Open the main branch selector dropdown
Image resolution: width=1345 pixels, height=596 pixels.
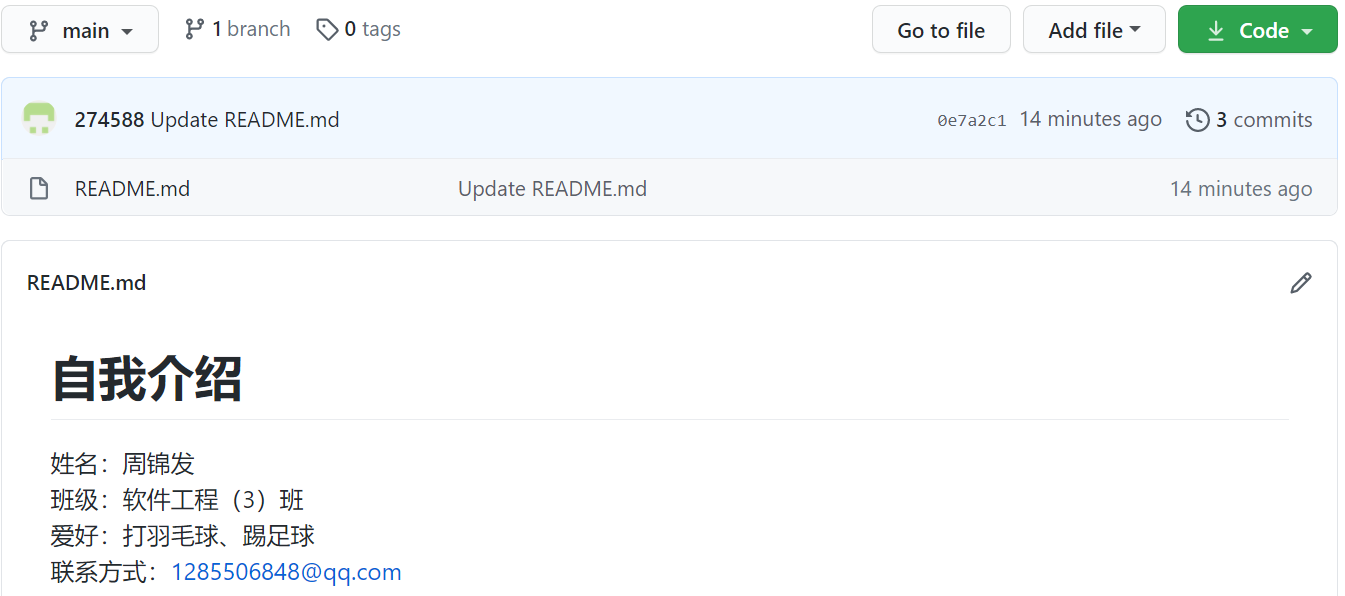pyautogui.click(x=80, y=30)
